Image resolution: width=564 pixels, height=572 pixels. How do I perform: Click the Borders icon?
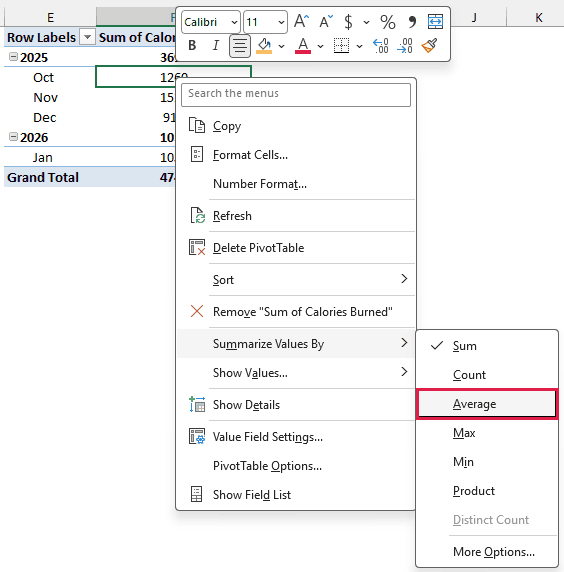coord(341,46)
